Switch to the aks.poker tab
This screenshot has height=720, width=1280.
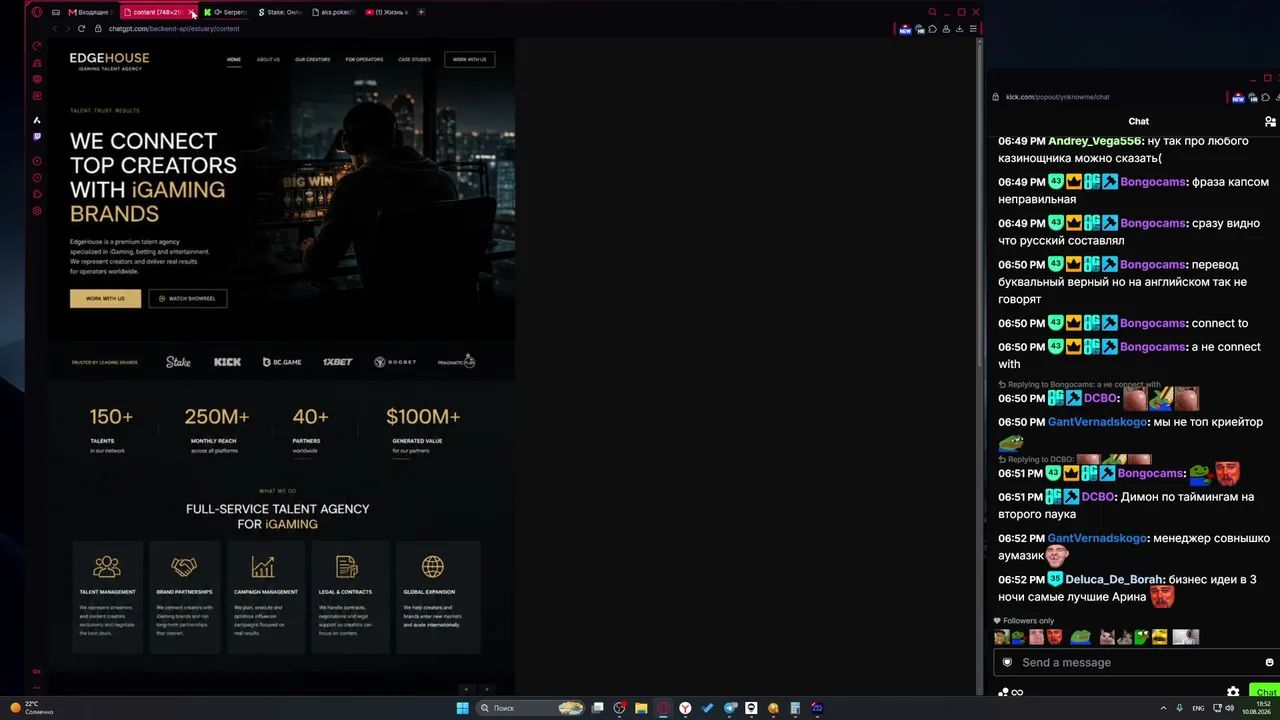[x=335, y=12]
